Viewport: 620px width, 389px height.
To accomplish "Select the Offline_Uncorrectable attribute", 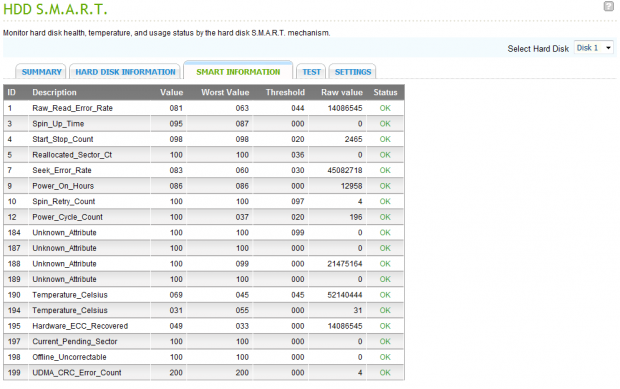I will click(69, 357).
